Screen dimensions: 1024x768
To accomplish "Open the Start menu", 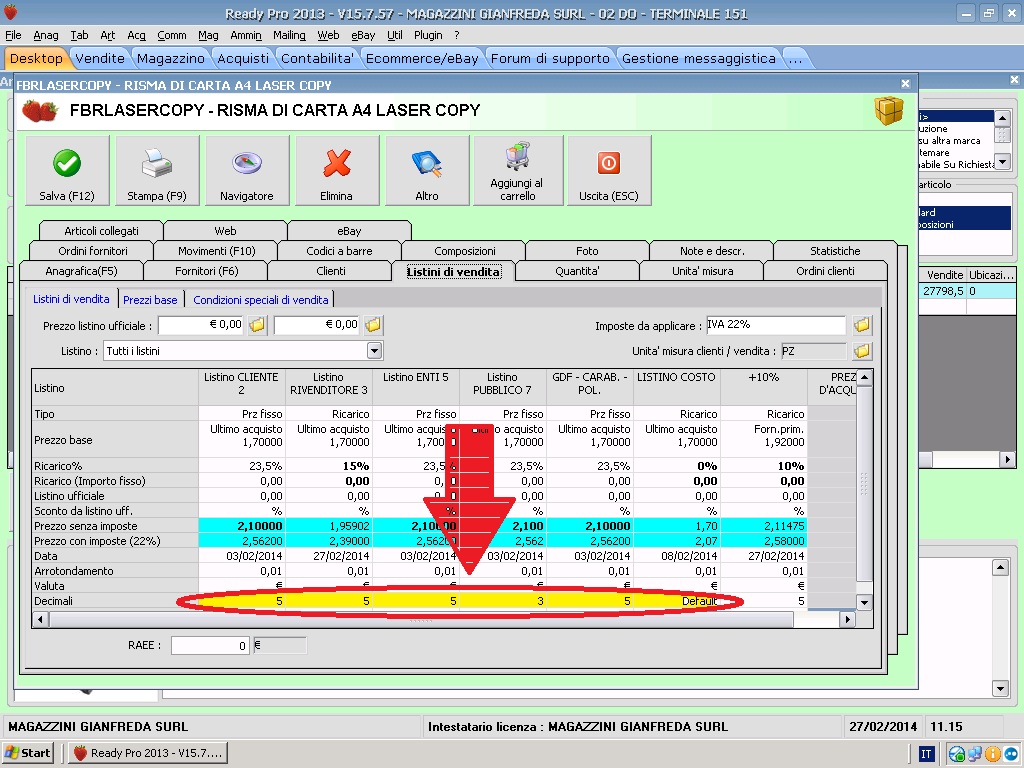I will tap(28, 753).
